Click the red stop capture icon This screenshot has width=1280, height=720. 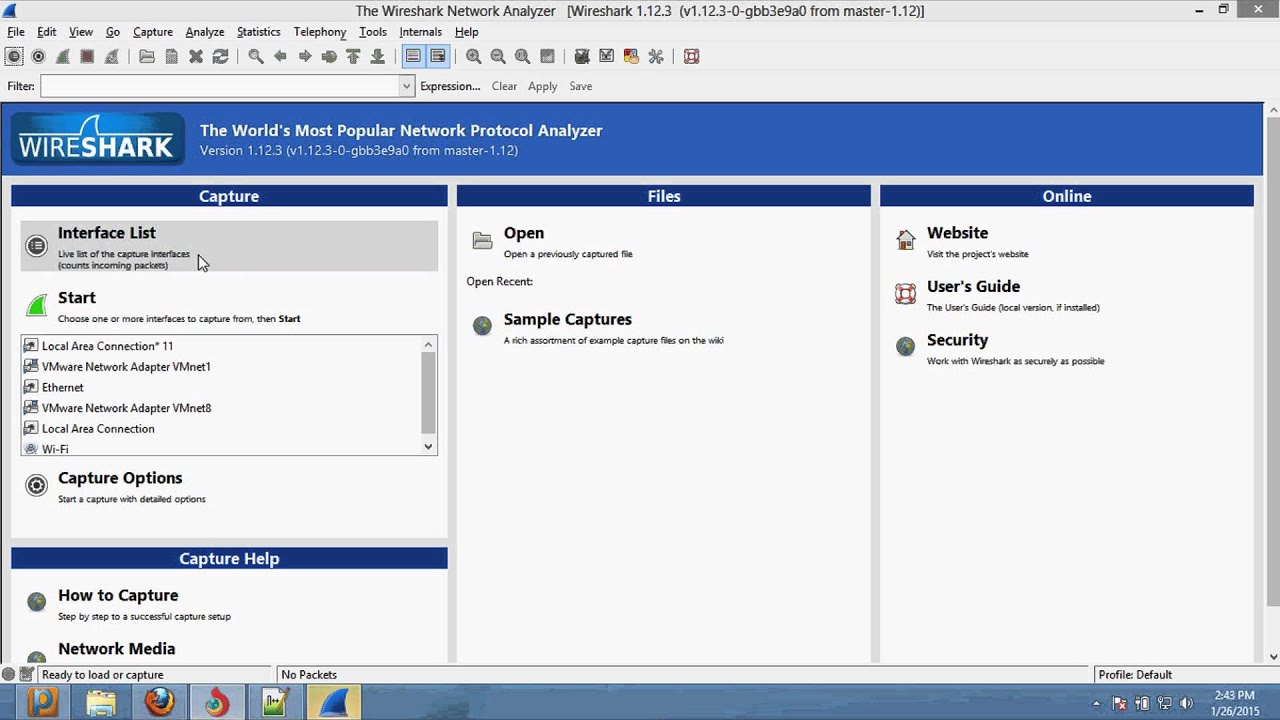[87, 57]
